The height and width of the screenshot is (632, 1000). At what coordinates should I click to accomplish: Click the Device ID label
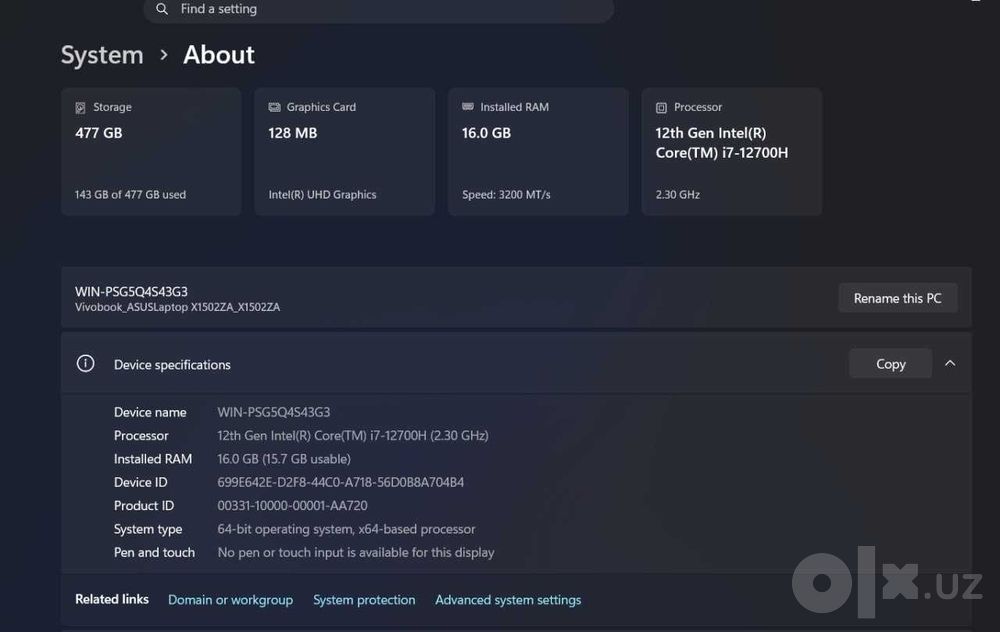pyautogui.click(x=140, y=483)
